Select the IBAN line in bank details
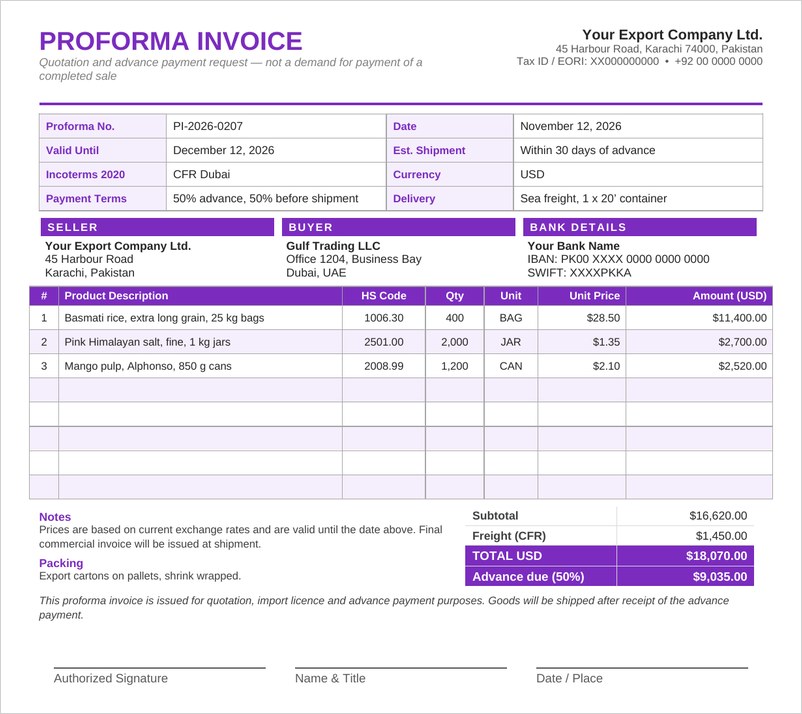802x714 pixels. [x=618, y=259]
